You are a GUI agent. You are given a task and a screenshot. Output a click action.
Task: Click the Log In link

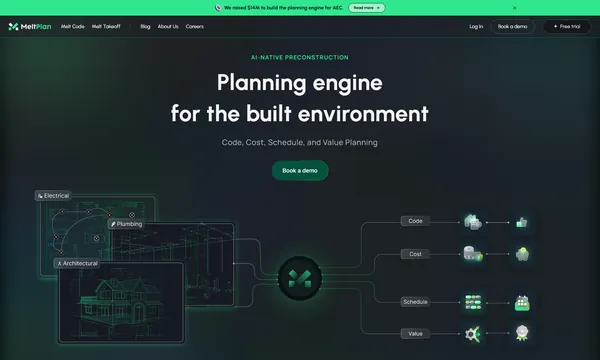tap(476, 26)
